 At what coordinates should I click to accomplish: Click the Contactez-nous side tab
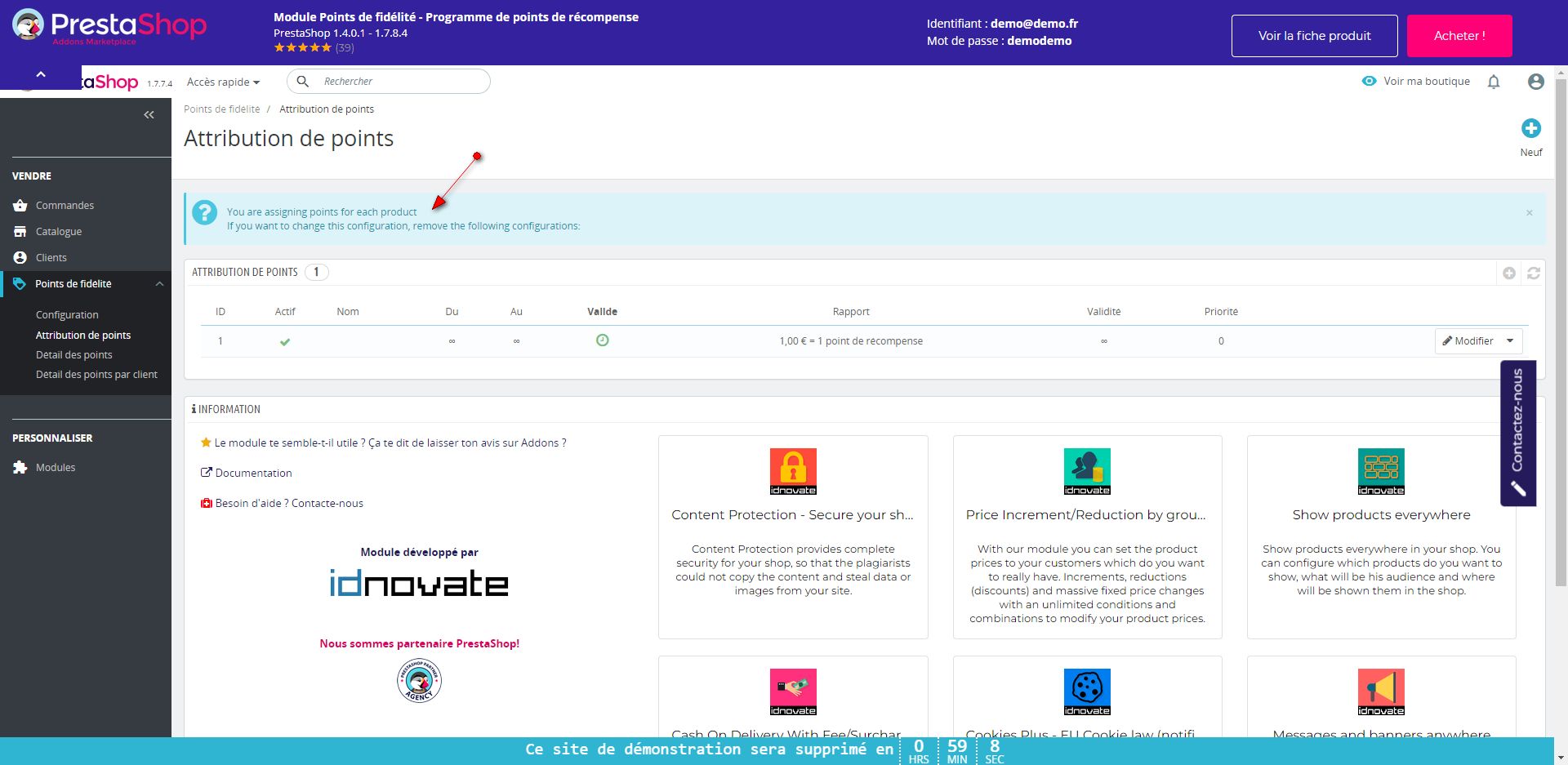coord(1518,434)
